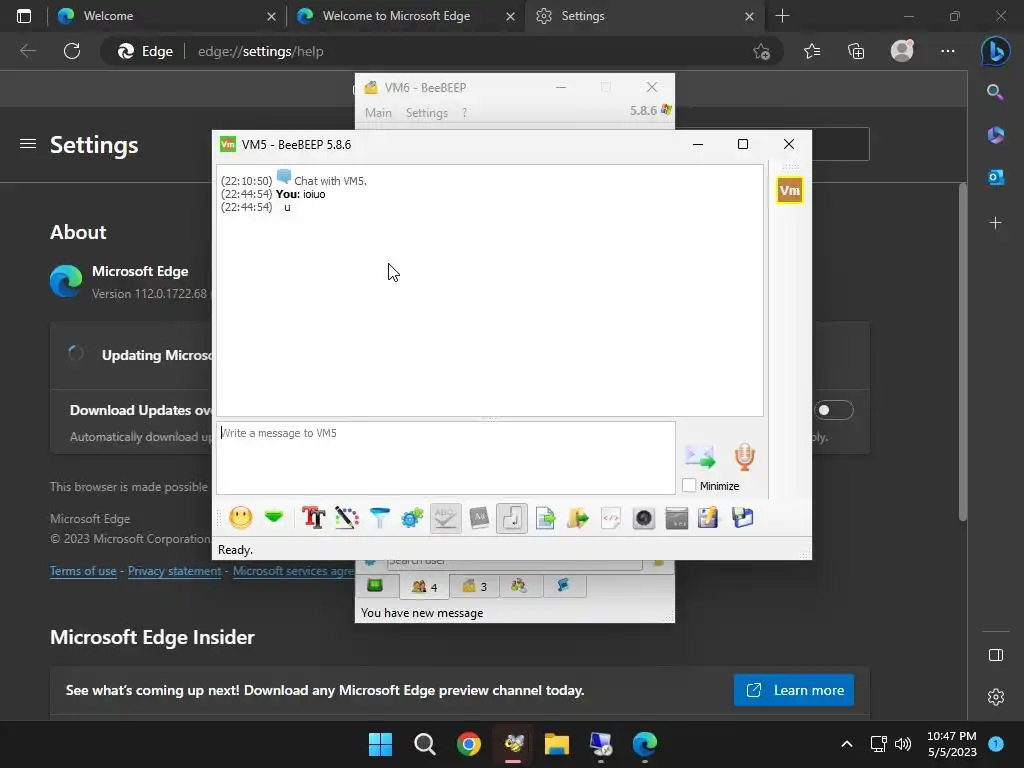The height and width of the screenshot is (768, 1024).
Task: Open the emoticon smiley picker in the chat toolbar
Action: pyautogui.click(x=241, y=518)
